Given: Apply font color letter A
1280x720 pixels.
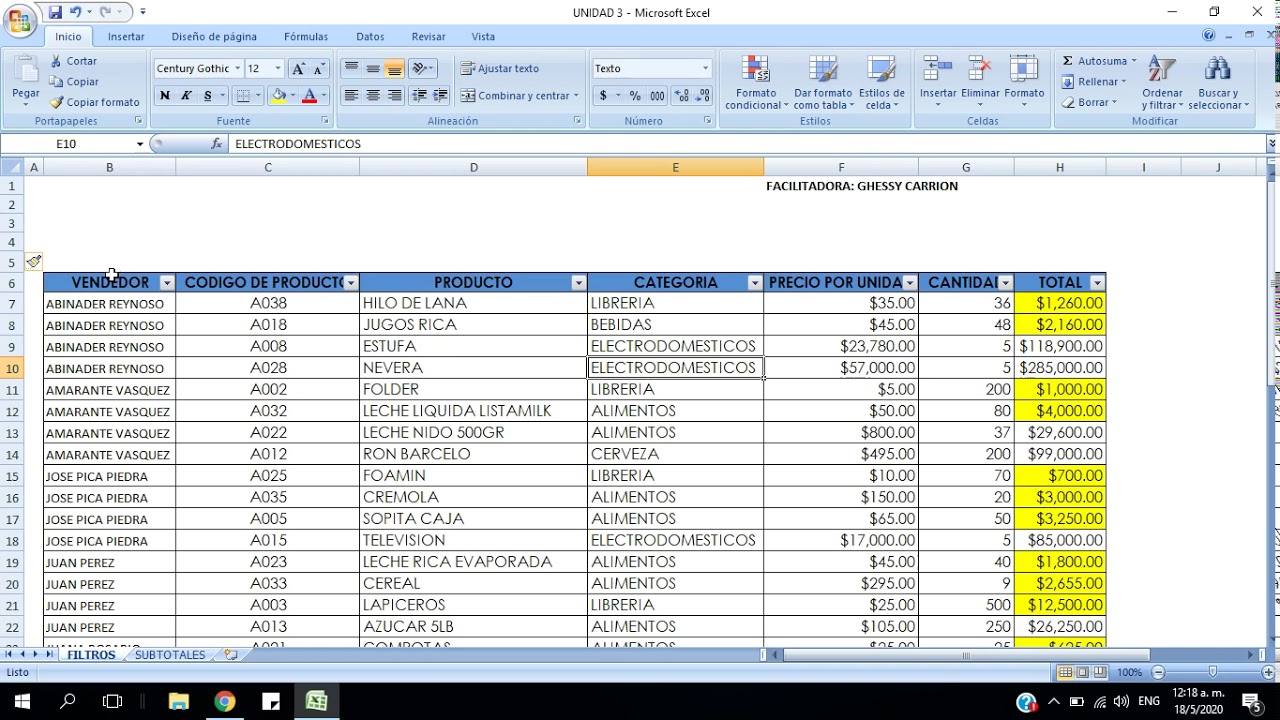Looking at the screenshot, I should pyautogui.click(x=309, y=95).
